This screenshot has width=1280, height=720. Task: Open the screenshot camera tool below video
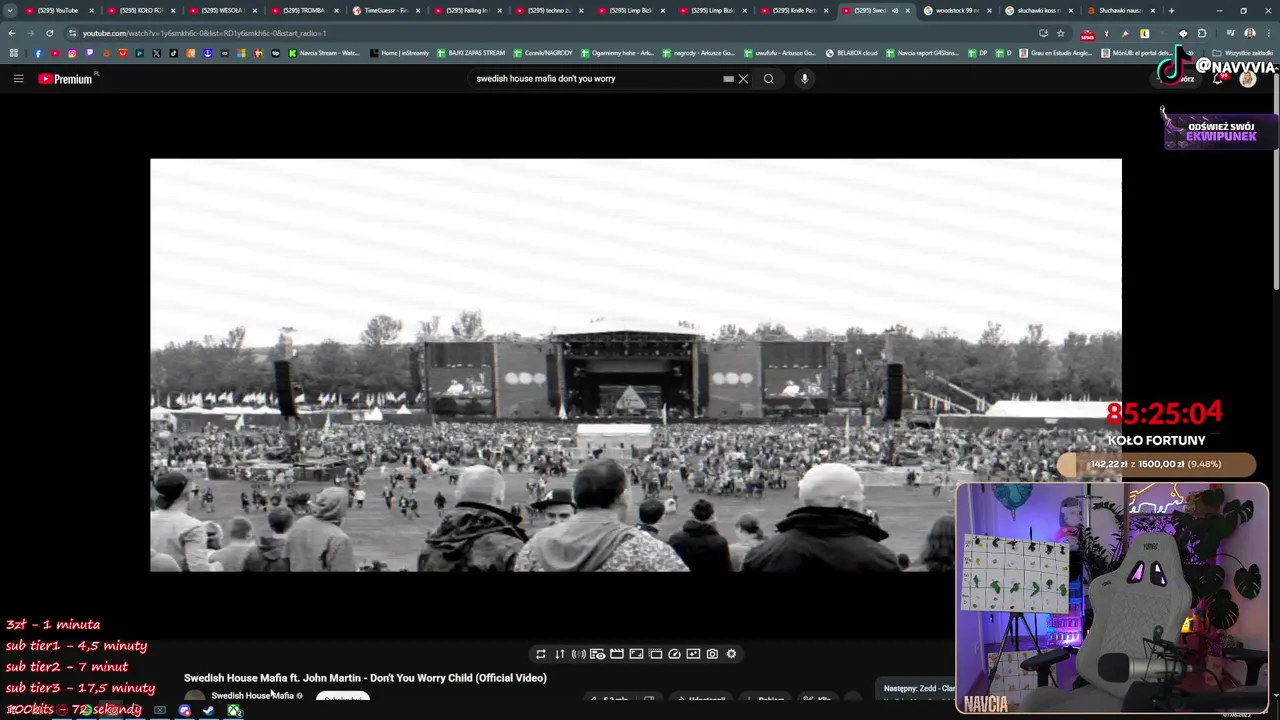coord(712,654)
